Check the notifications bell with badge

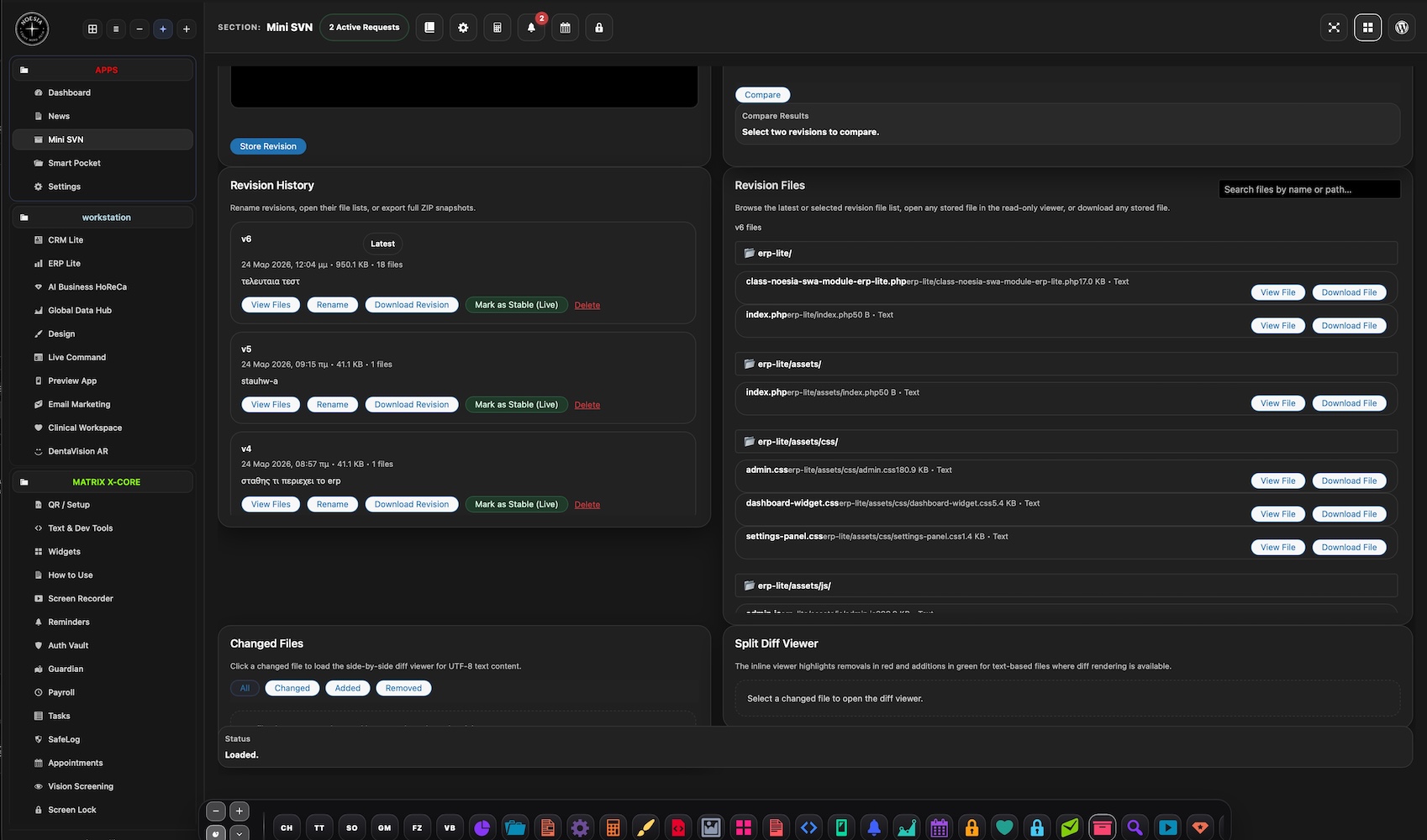[x=531, y=28]
